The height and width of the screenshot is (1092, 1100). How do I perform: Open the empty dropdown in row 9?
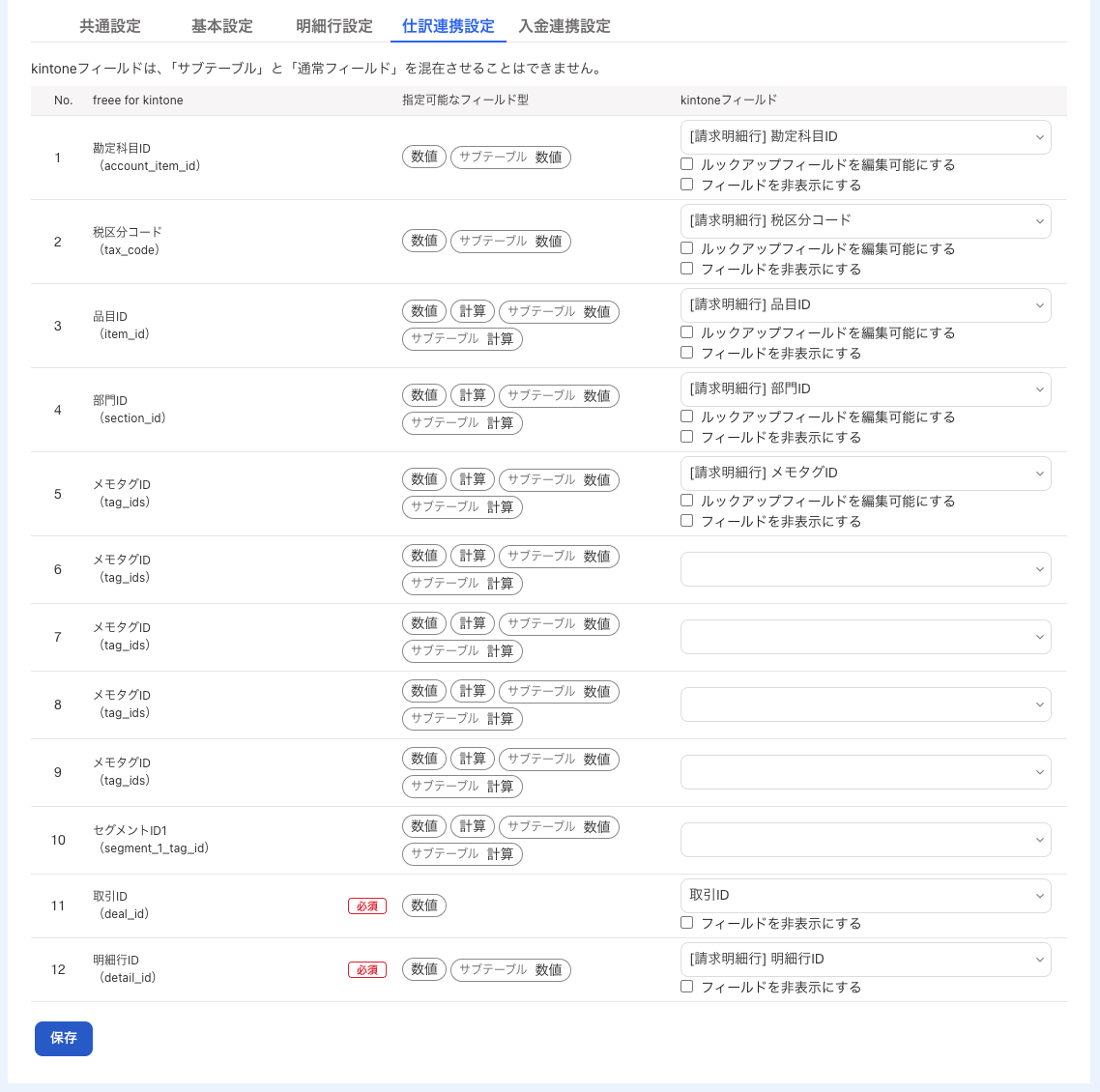coord(865,772)
